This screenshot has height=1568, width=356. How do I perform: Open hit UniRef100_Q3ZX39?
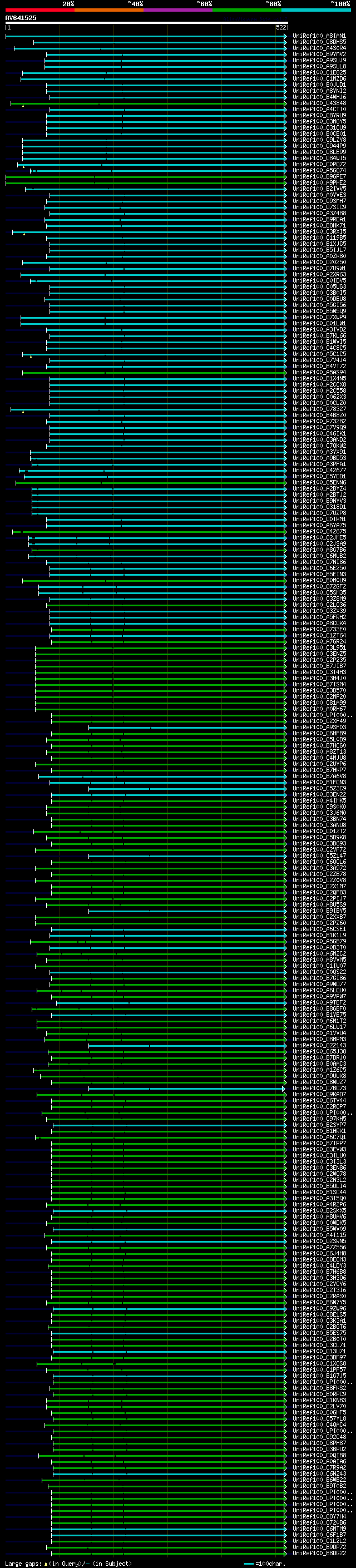tap(319, 611)
